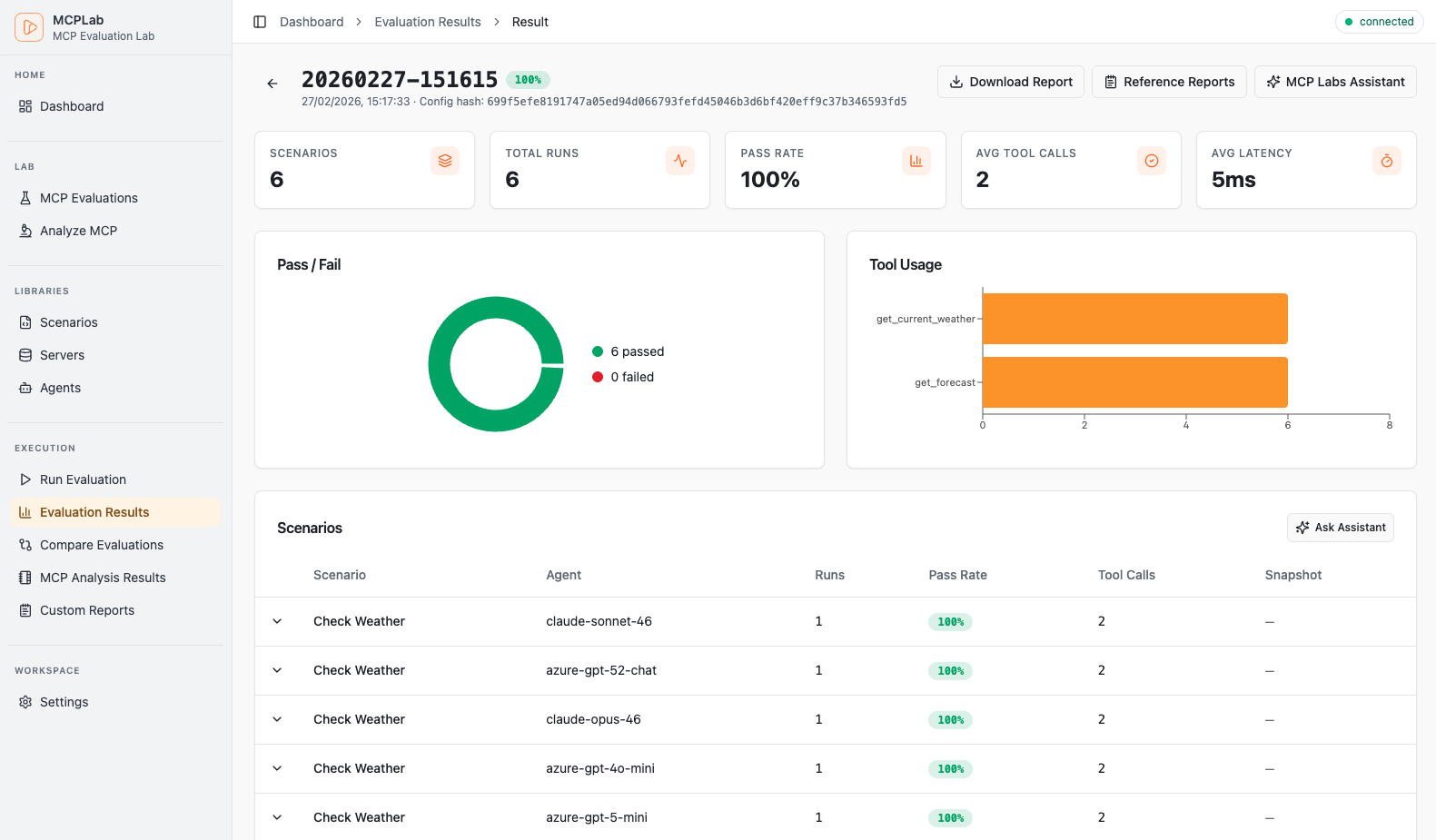Image resolution: width=1436 pixels, height=840 pixels.
Task: Open Run Evaluation in sidebar
Action: click(83, 479)
